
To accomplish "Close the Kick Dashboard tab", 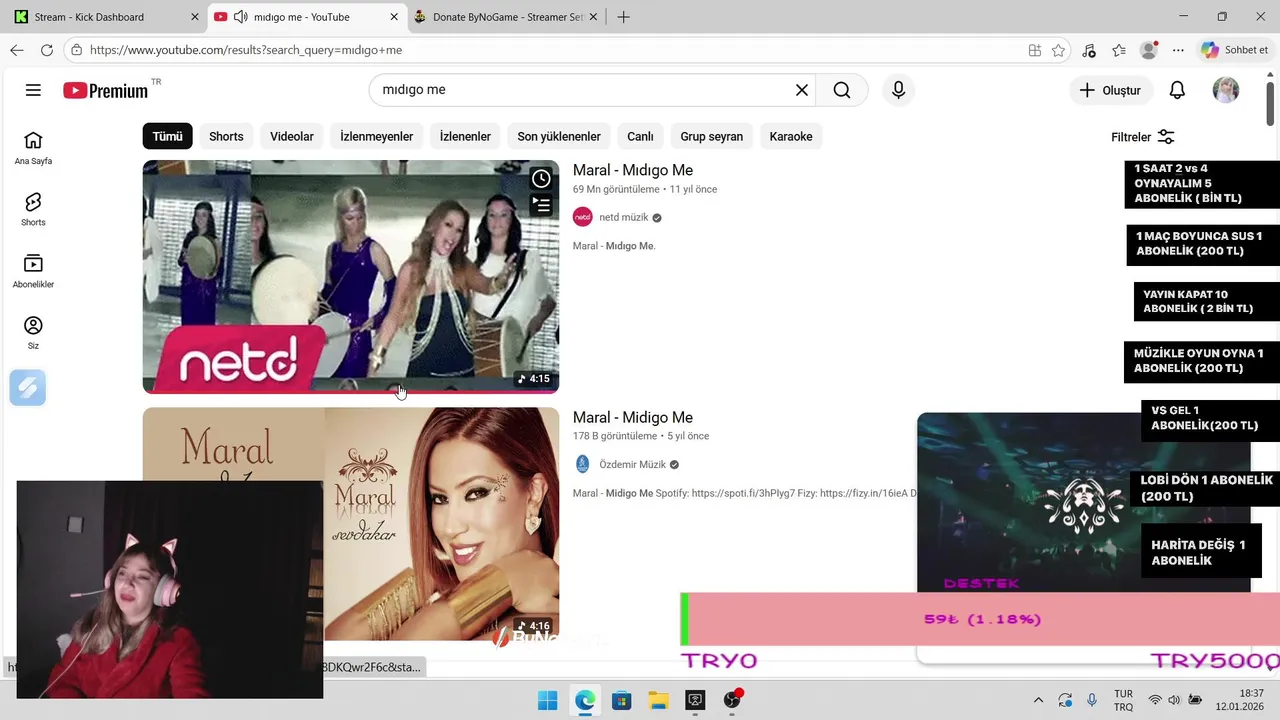I will point(195,17).
